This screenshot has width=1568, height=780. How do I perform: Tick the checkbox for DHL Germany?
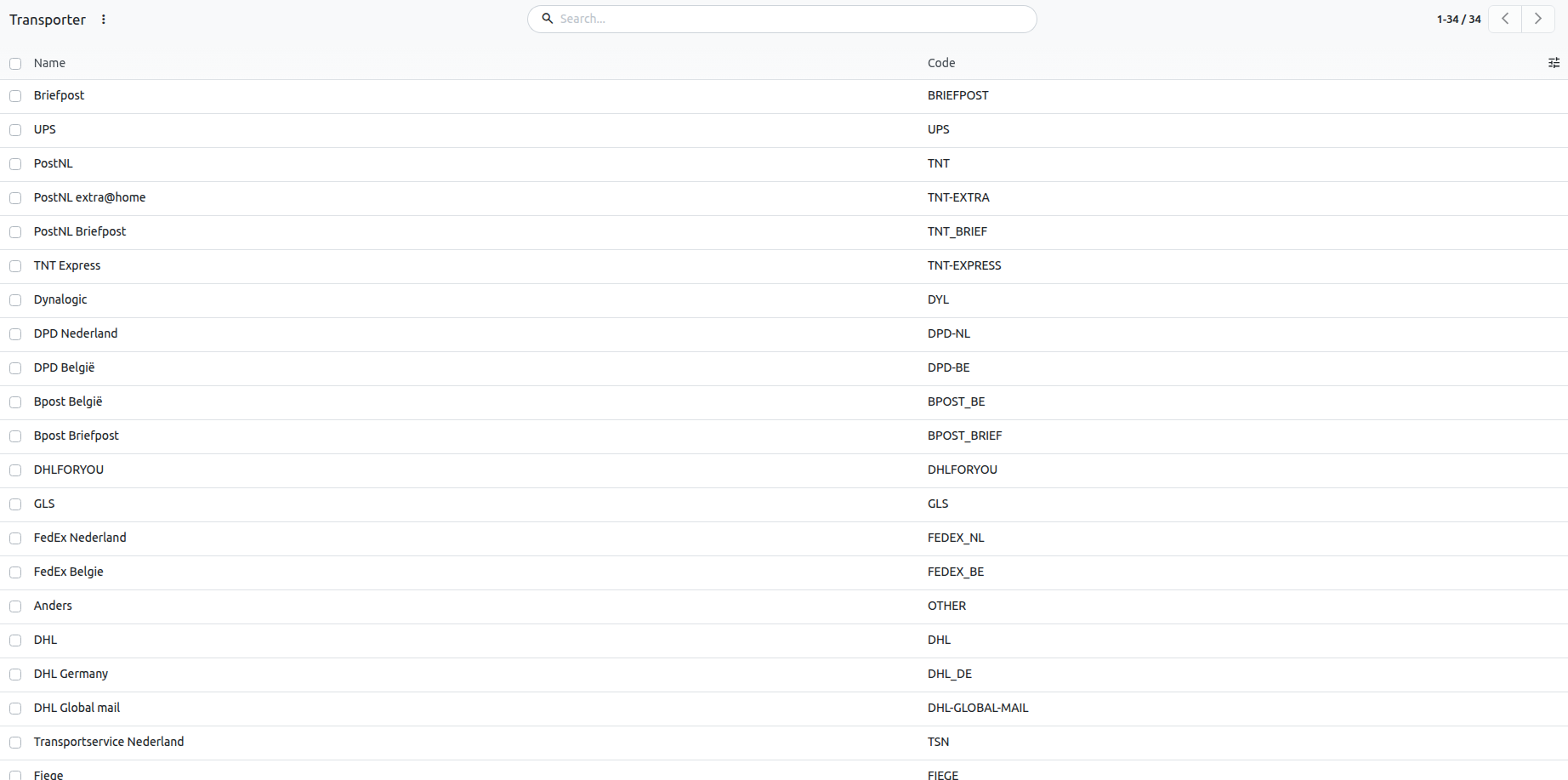point(15,675)
